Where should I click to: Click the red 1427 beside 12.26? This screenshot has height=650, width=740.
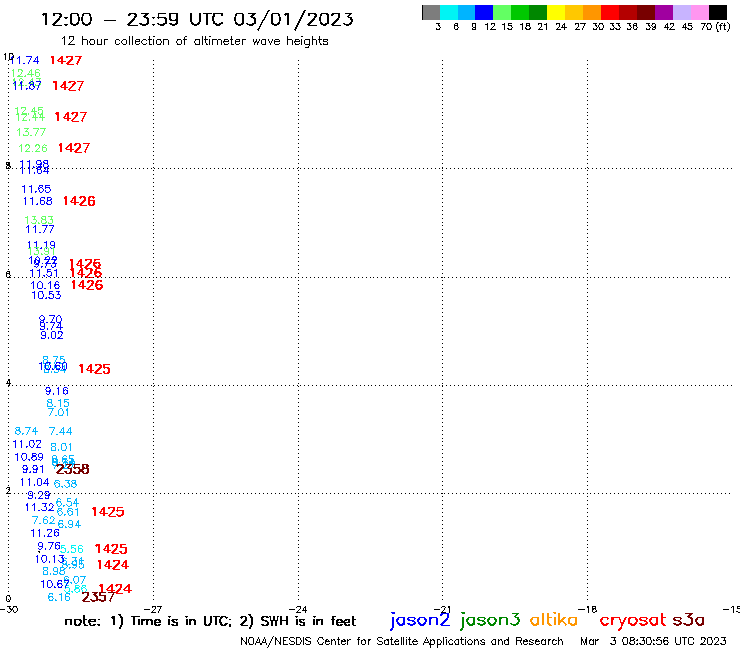74,148
